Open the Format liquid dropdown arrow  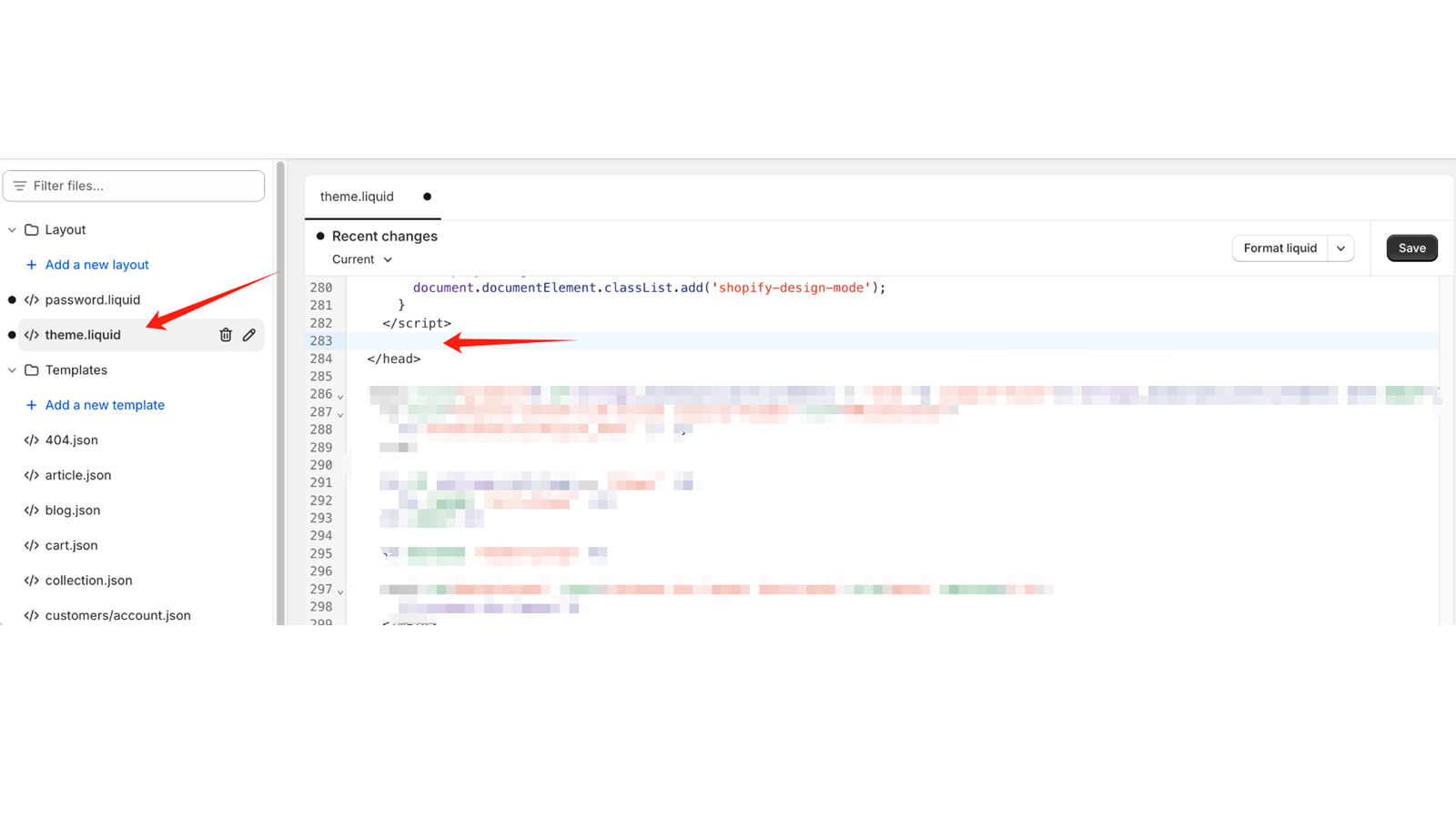coord(1340,248)
